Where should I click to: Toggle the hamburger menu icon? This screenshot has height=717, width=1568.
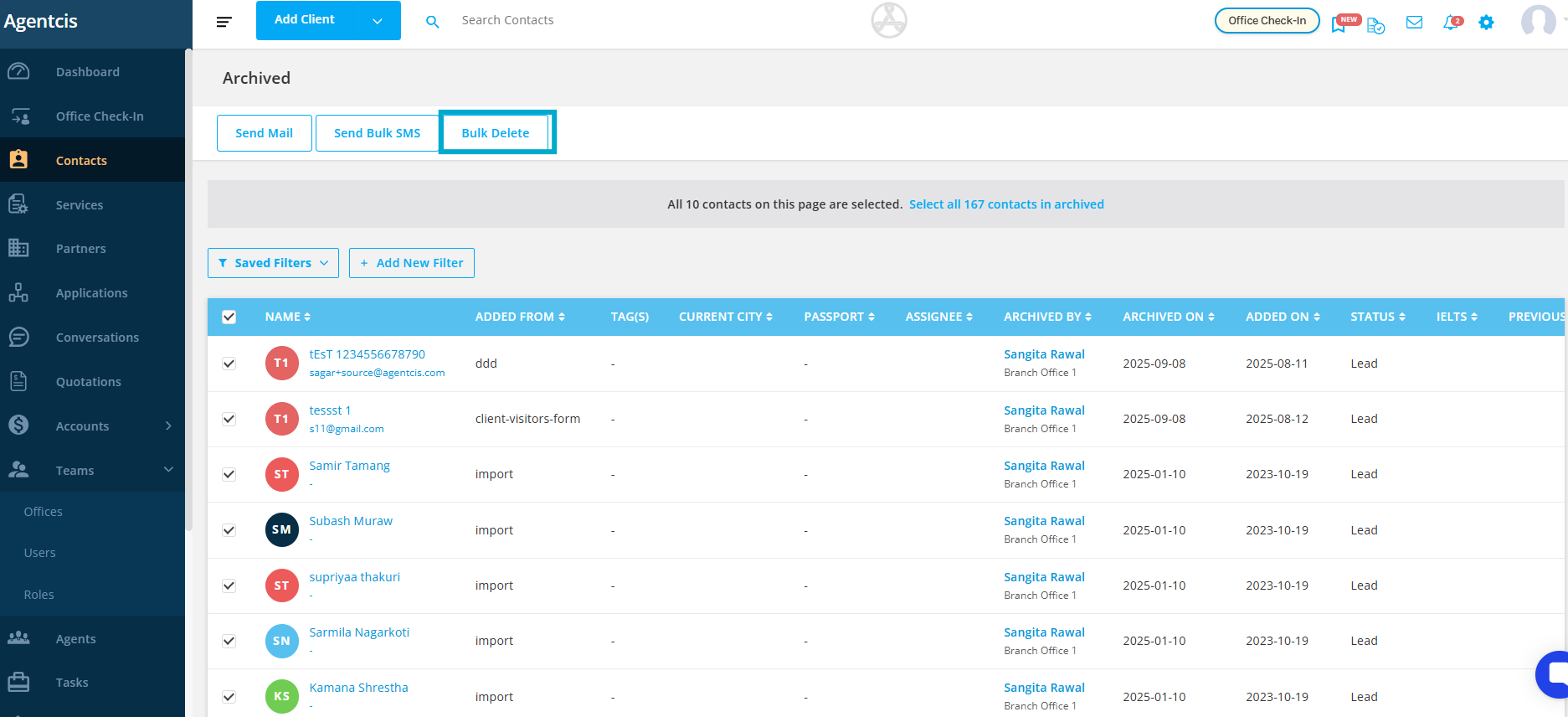224,21
